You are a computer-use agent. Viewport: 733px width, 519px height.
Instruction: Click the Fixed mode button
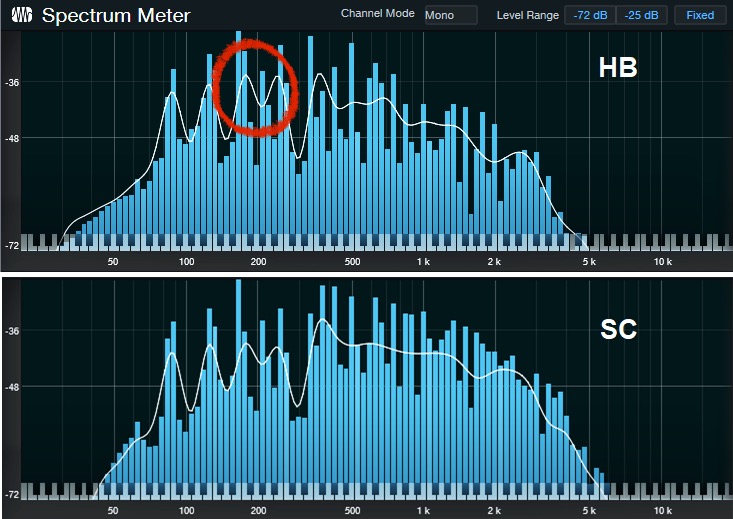[x=700, y=15]
